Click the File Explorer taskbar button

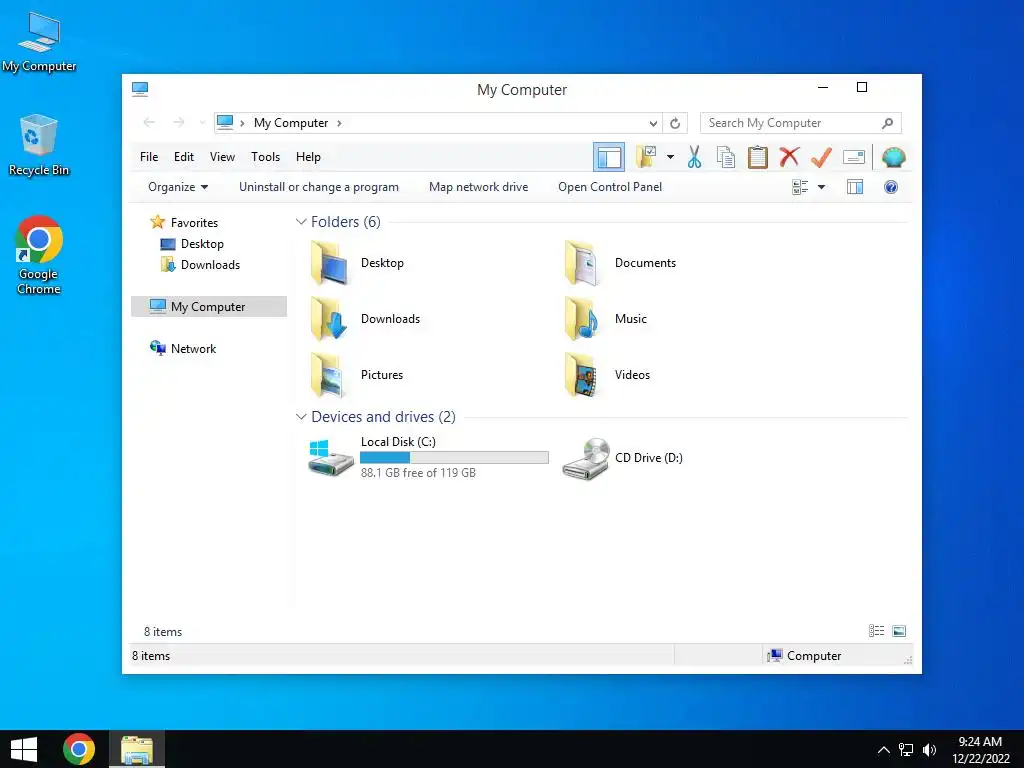[137, 749]
